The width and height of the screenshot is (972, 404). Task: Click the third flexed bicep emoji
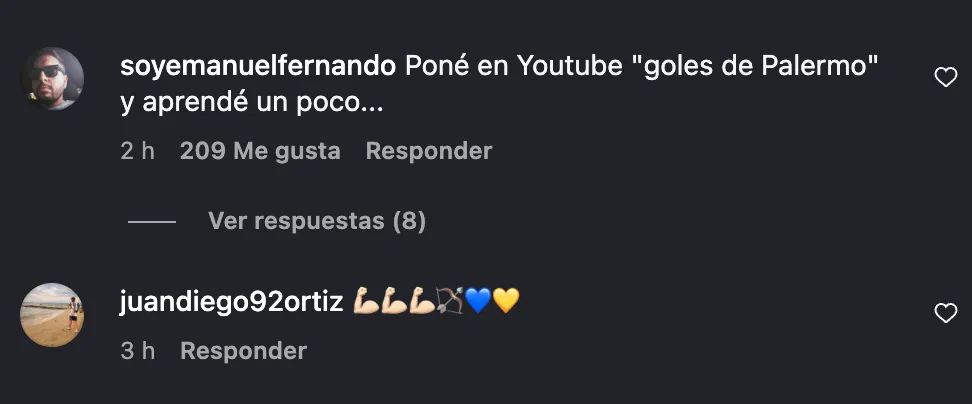pos(422,302)
